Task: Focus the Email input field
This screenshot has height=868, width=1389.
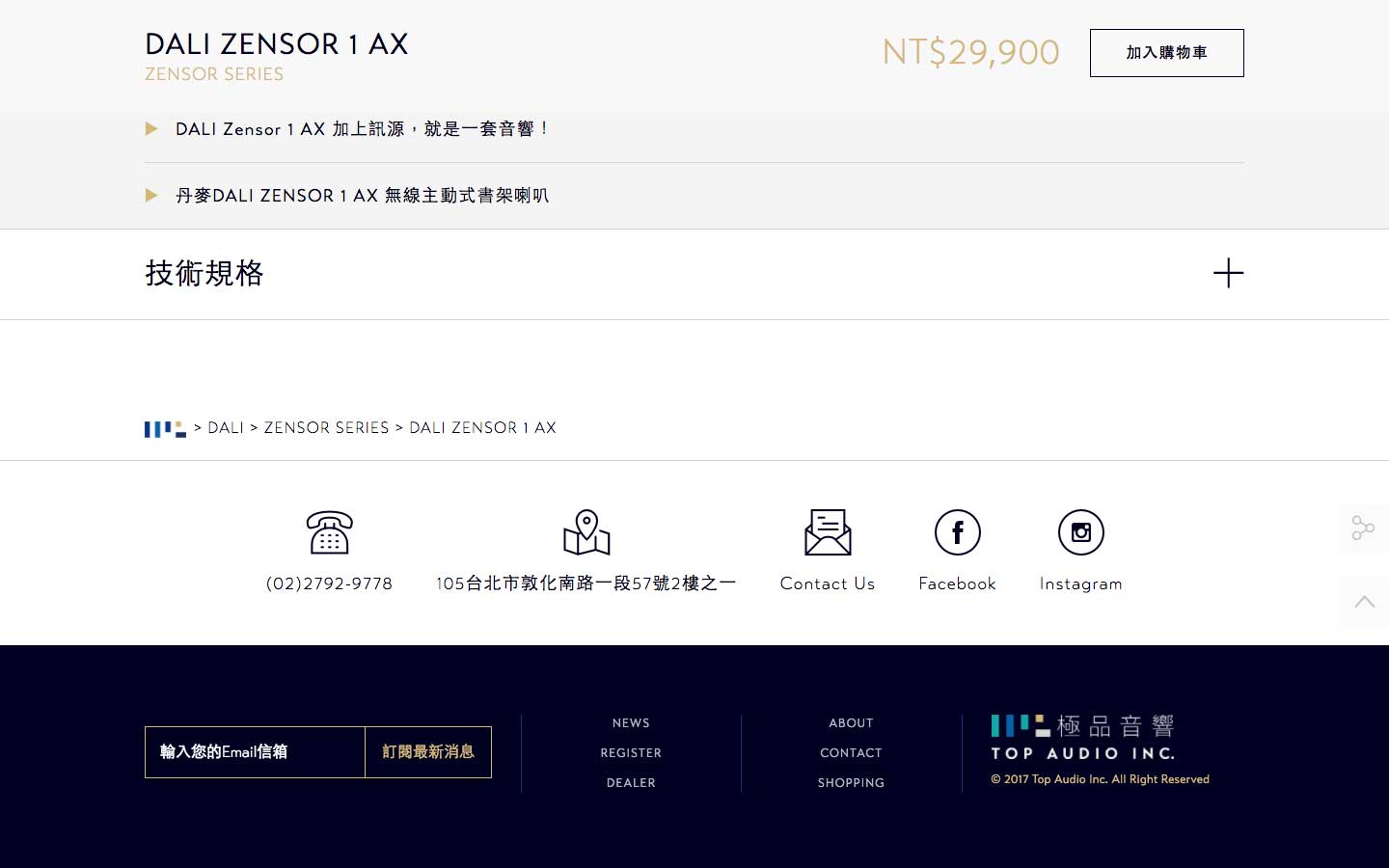Action: point(255,752)
